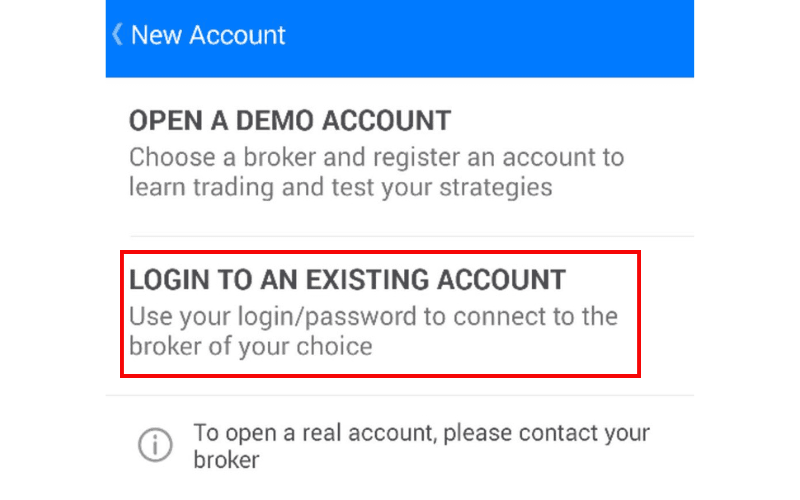
Task: Tap the word 'broker' under the notice
Action: (226, 460)
